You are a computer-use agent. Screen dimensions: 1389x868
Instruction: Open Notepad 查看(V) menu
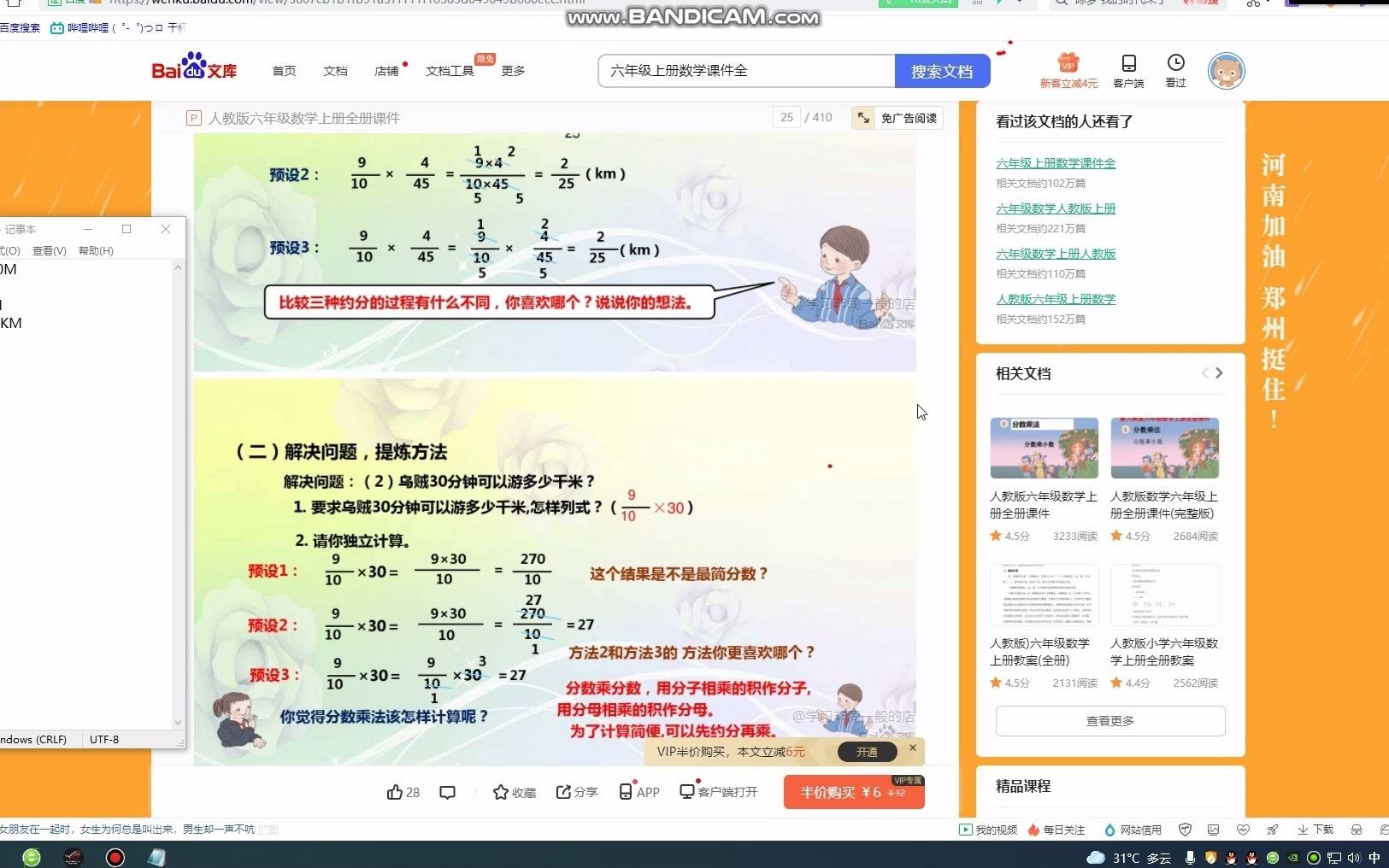click(50, 251)
